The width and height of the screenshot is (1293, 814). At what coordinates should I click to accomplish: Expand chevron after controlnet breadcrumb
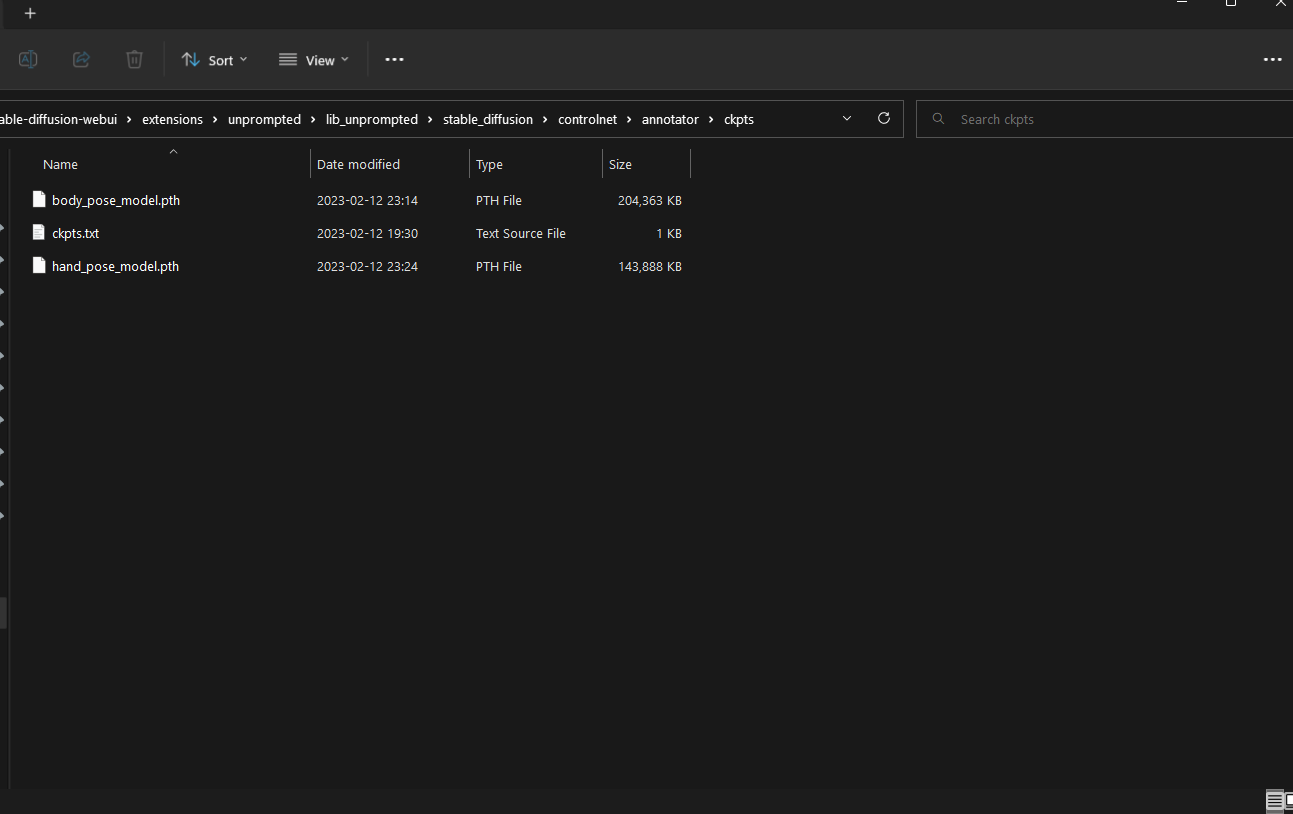(x=630, y=119)
